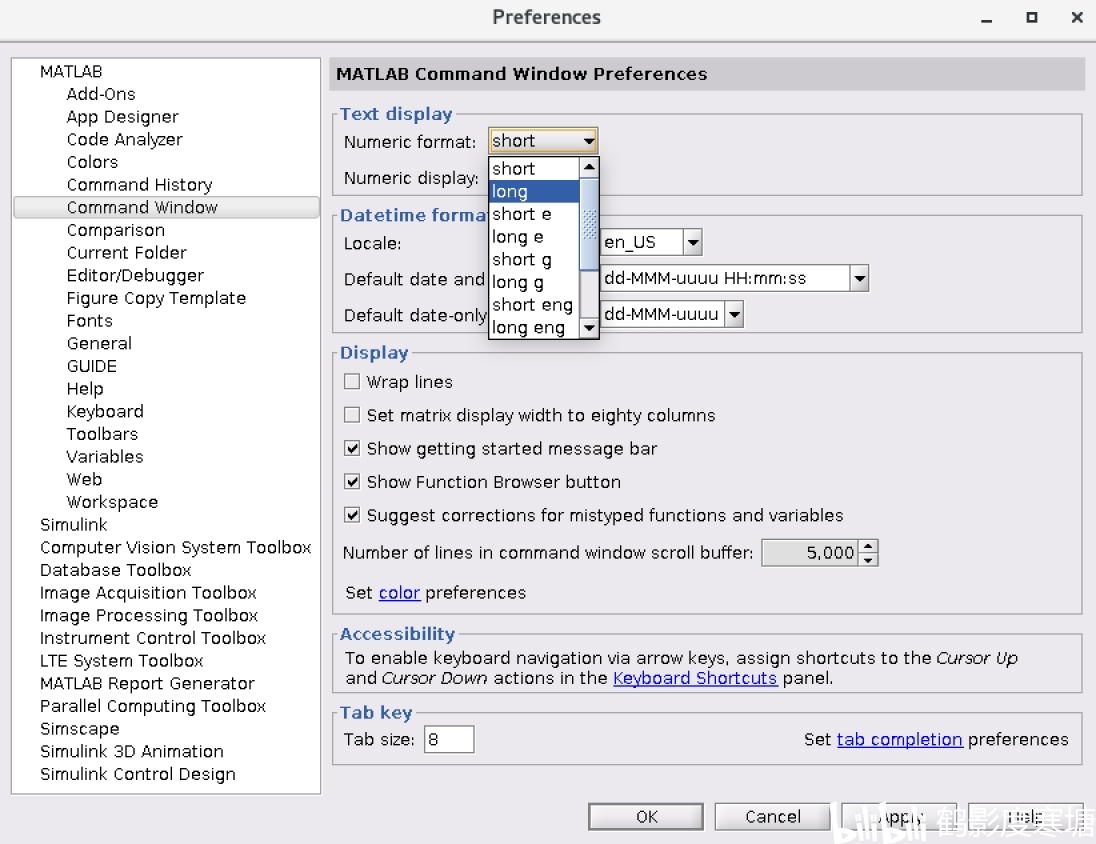This screenshot has height=844, width=1096.
Task: Select Image Processing Toolbox
Action: pyautogui.click(x=149, y=615)
